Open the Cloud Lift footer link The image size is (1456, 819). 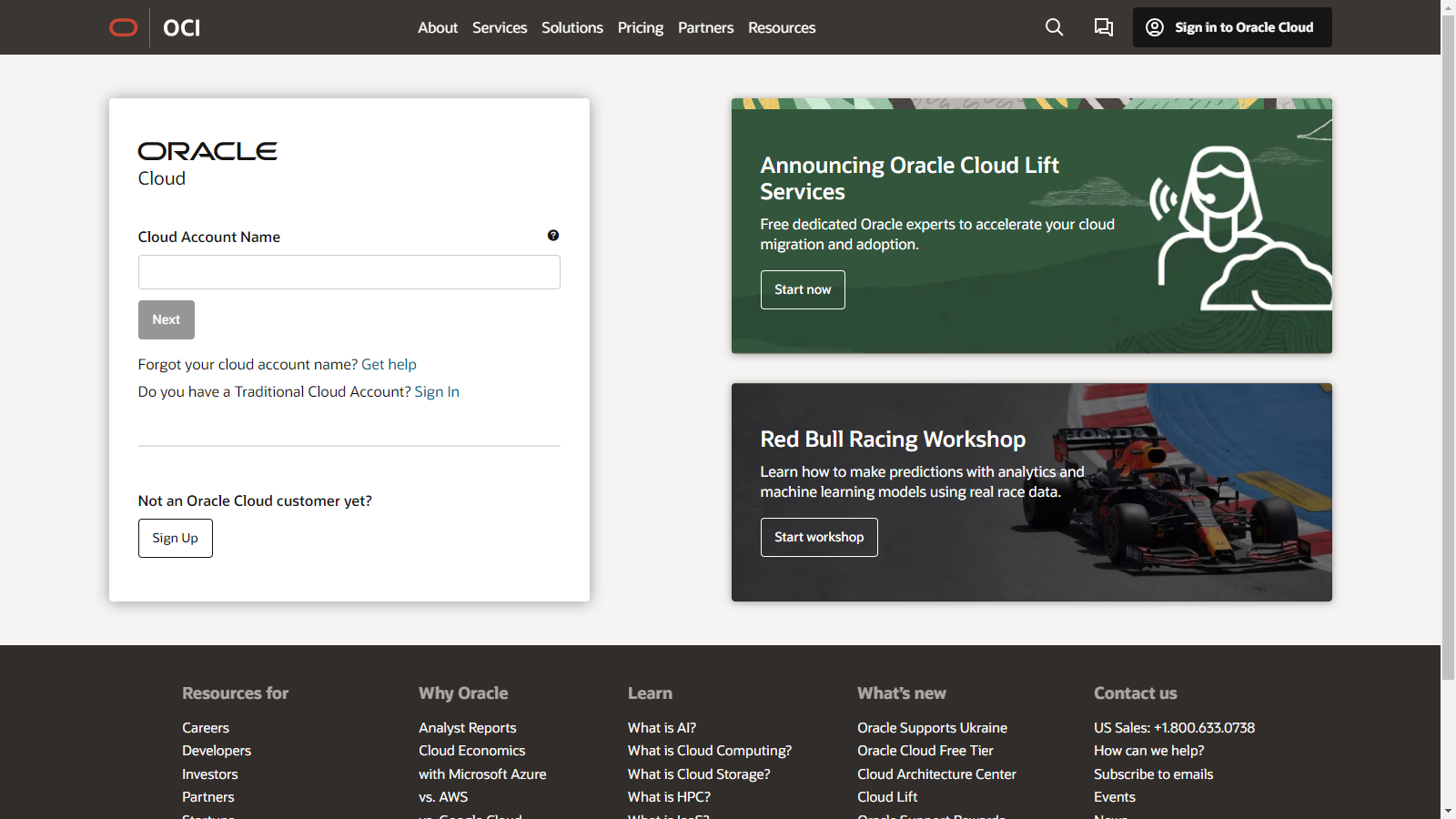click(x=887, y=797)
